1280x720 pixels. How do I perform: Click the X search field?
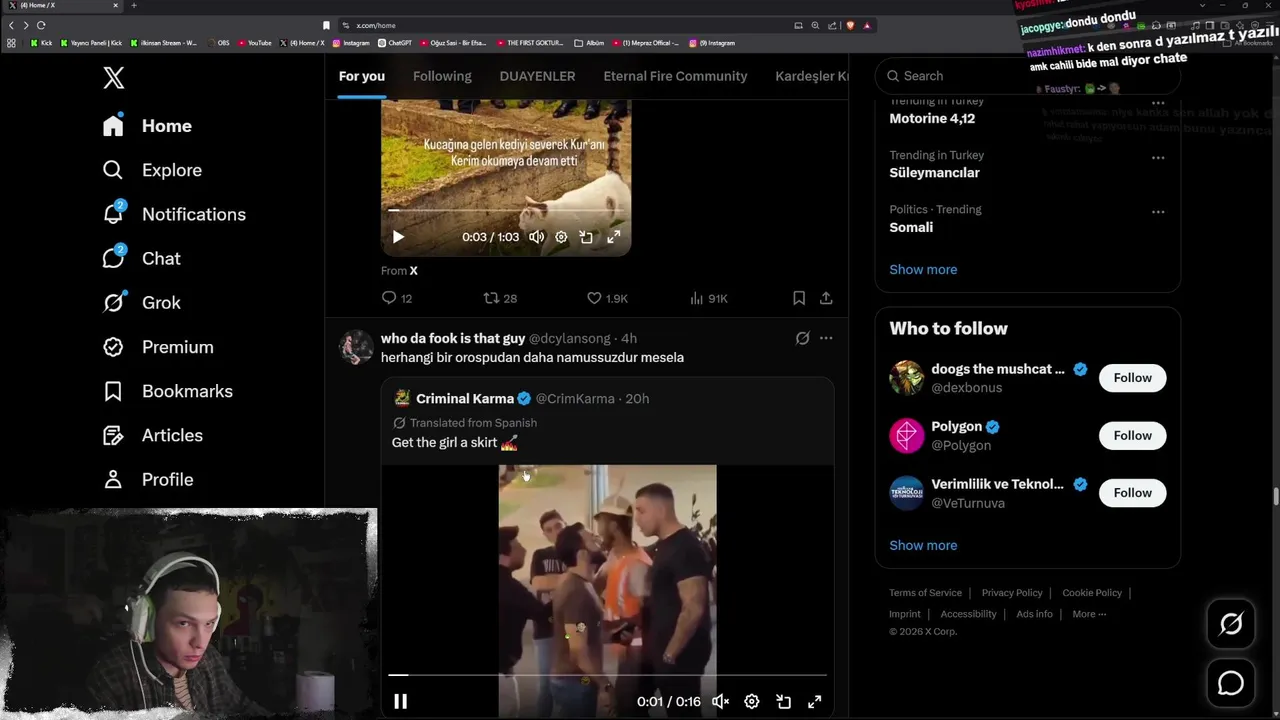click(1027, 76)
